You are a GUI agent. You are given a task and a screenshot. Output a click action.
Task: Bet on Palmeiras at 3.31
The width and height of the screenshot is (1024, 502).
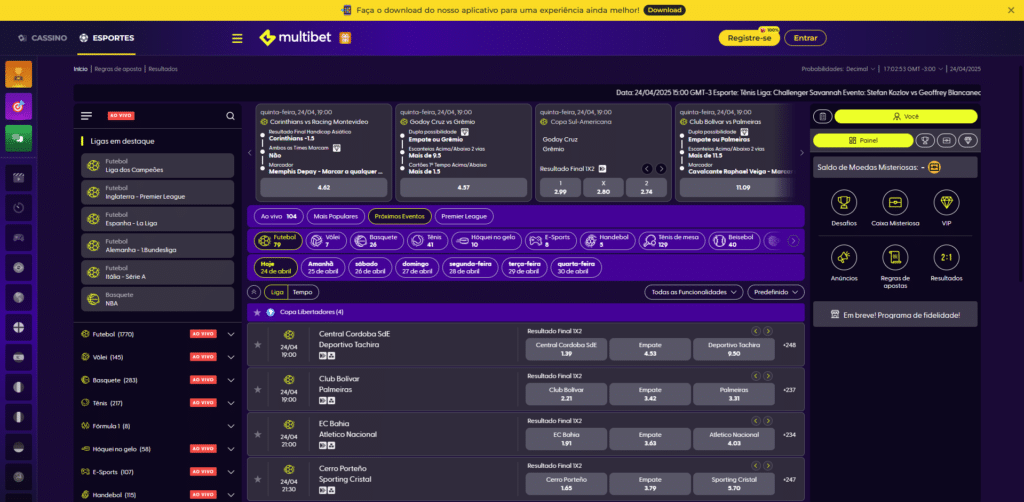[734, 394]
